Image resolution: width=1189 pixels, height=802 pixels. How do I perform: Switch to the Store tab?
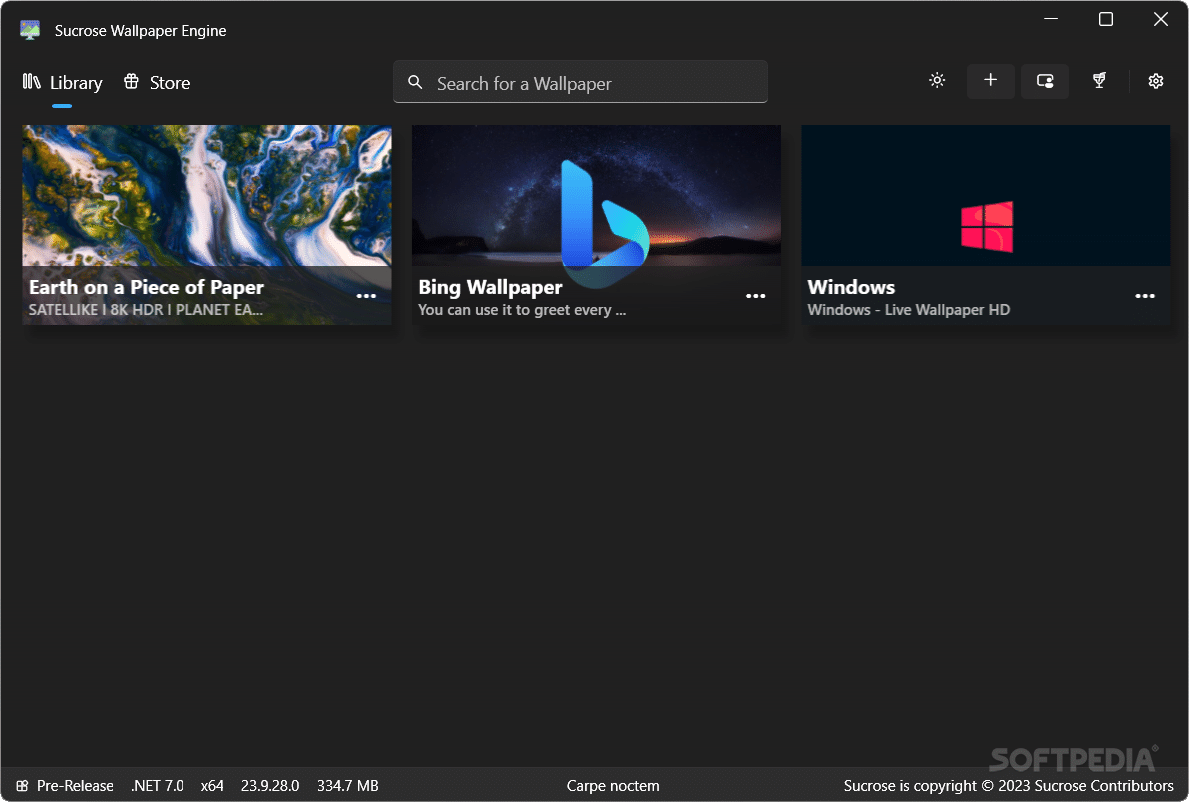pos(157,83)
